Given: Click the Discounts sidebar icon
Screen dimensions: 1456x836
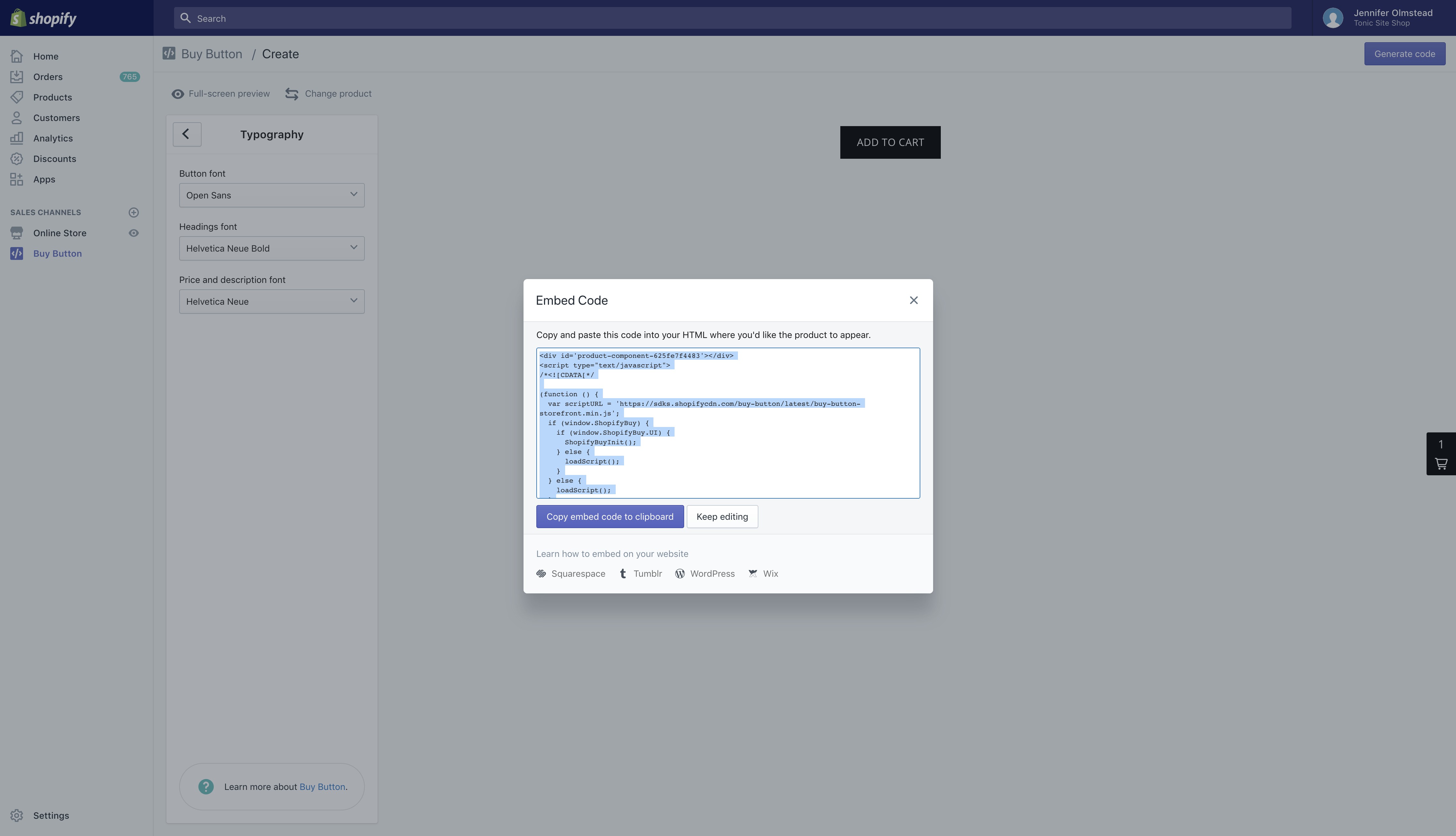Looking at the screenshot, I should [x=17, y=158].
